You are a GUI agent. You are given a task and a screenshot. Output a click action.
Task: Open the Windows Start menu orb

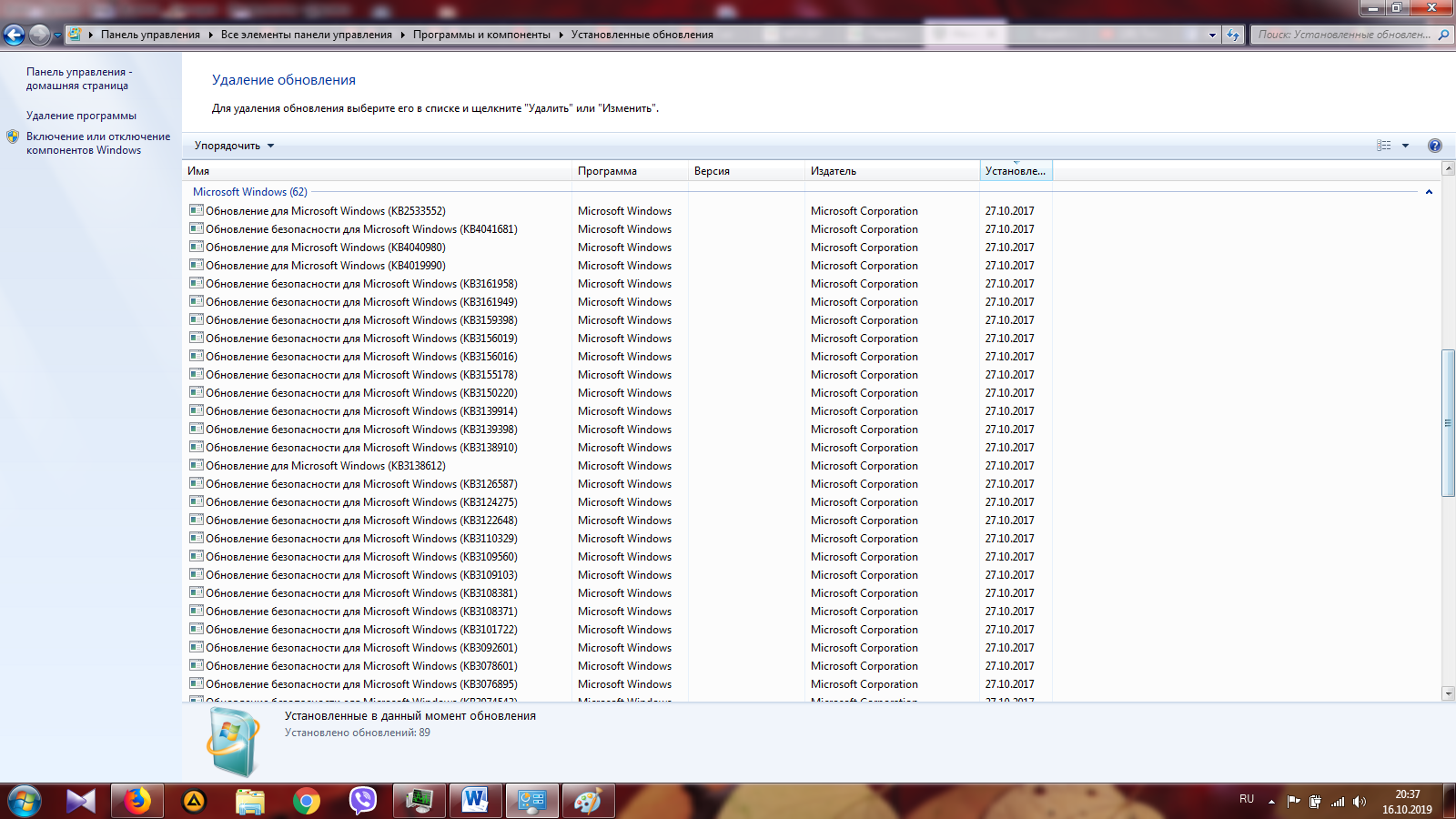(x=25, y=802)
